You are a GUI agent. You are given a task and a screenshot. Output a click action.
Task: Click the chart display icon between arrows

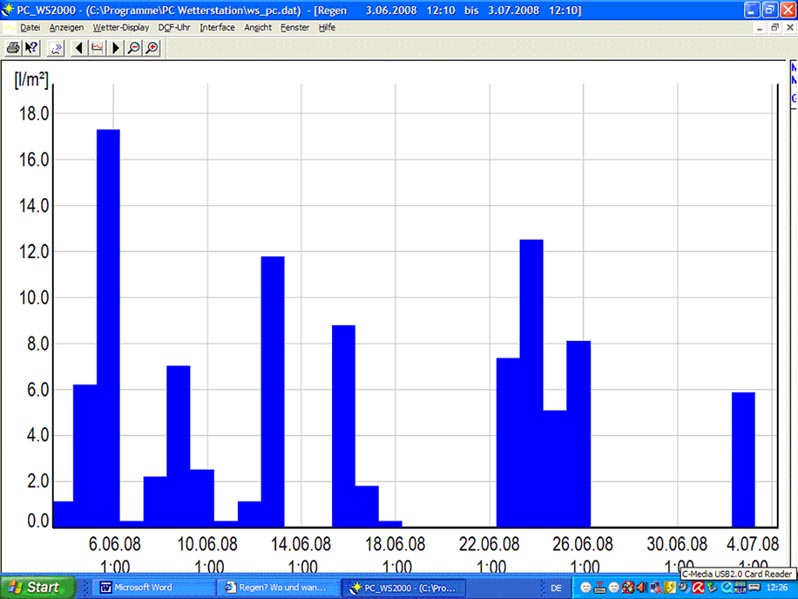tap(97, 47)
